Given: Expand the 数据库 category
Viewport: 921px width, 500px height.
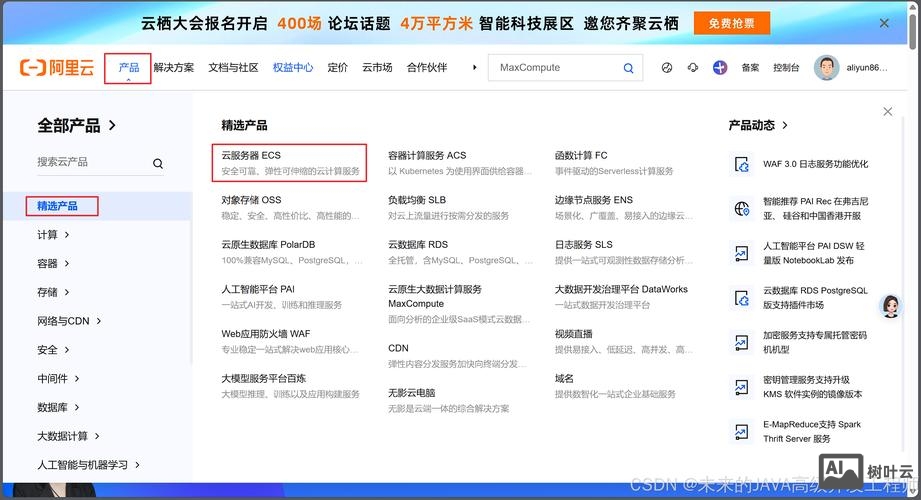Looking at the screenshot, I should coord(58,407).
